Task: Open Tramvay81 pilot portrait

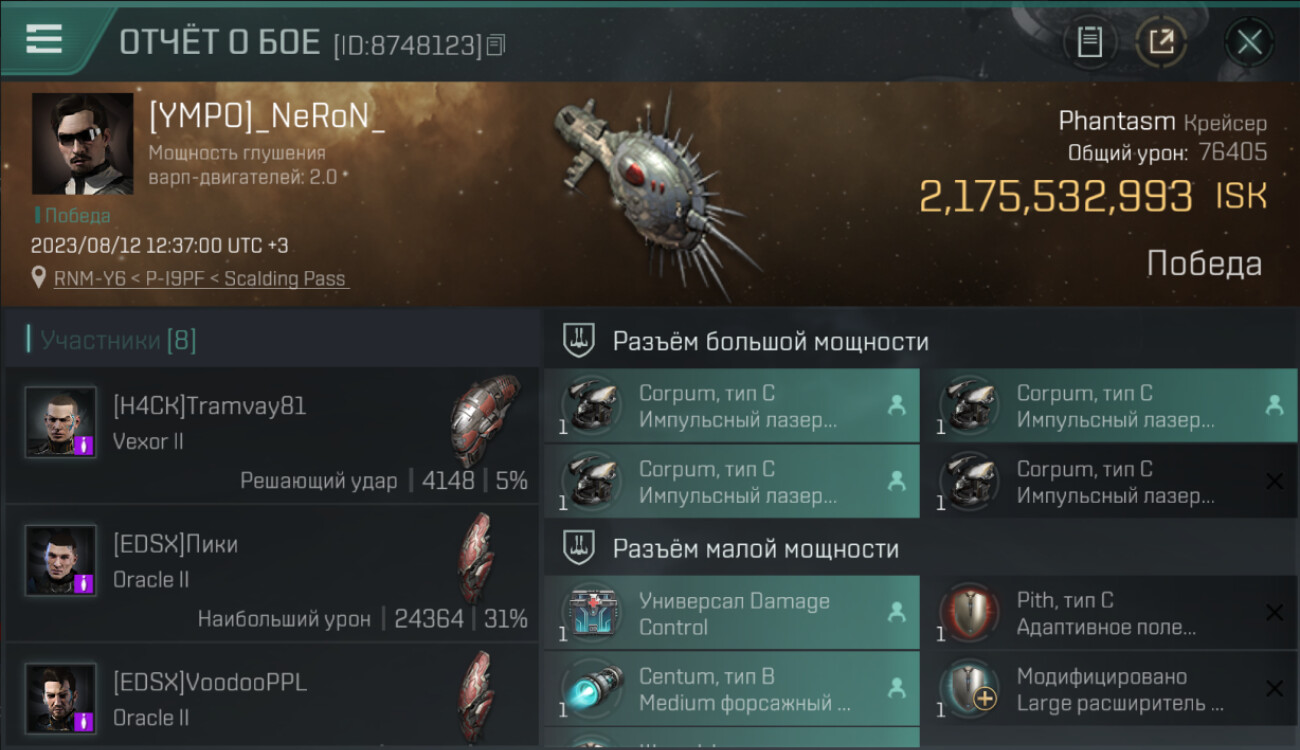Action: click(61, 422)
